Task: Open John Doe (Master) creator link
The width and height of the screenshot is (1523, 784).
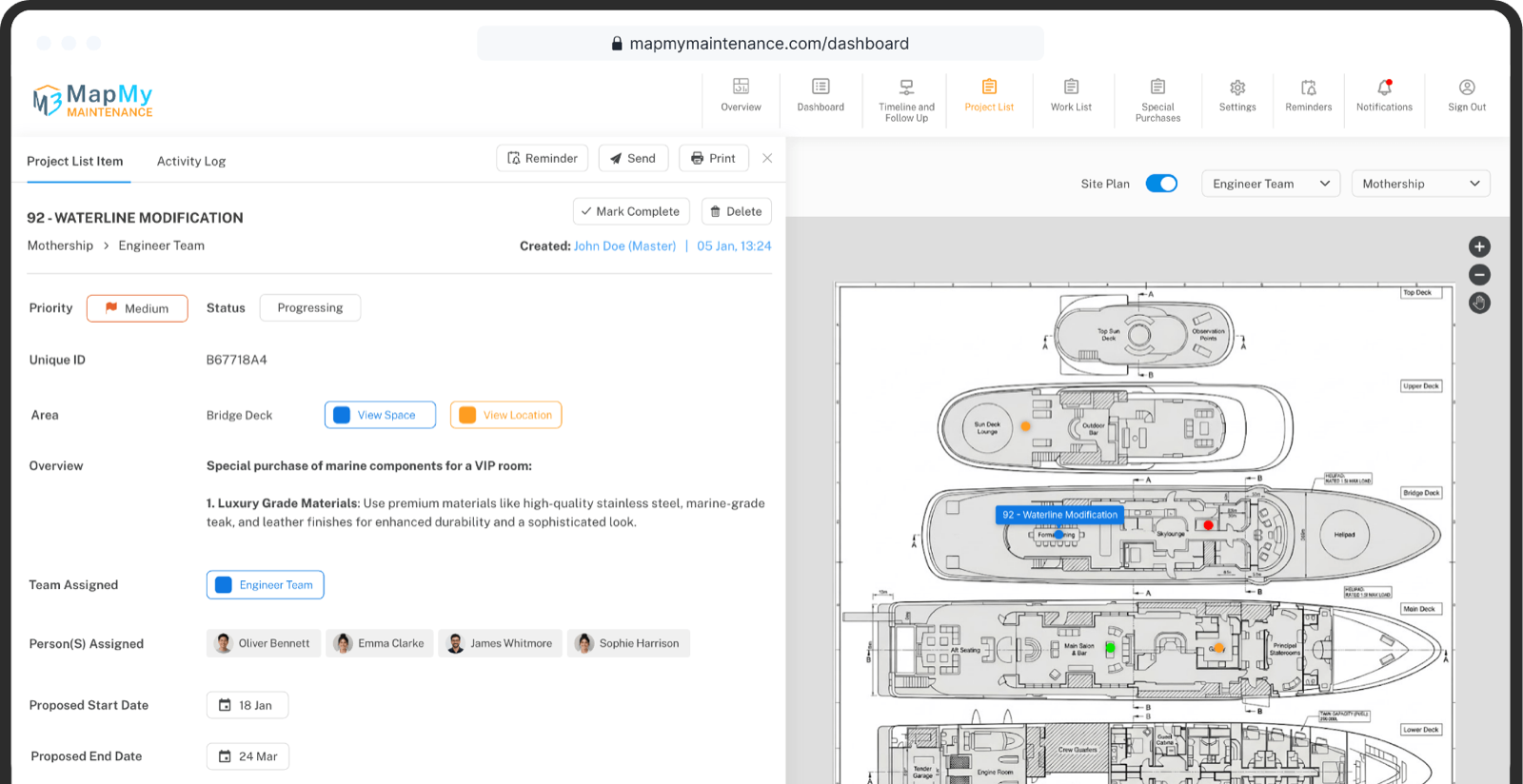Action: click(624, 245)
